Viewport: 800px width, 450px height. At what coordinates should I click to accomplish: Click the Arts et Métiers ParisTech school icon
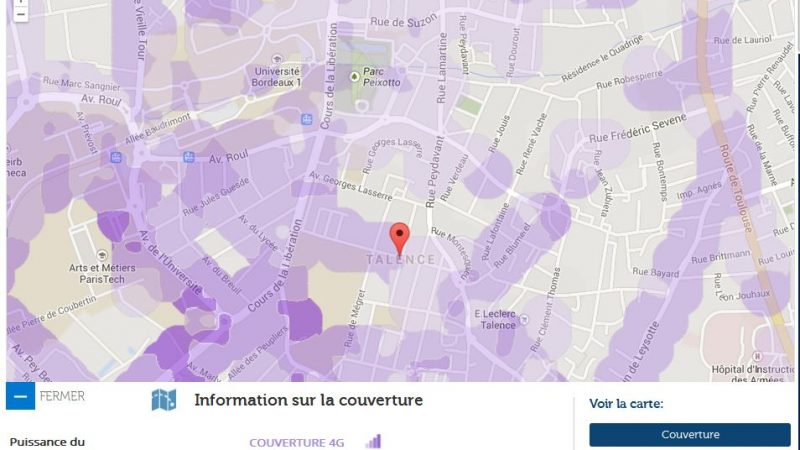coord(102,255)
